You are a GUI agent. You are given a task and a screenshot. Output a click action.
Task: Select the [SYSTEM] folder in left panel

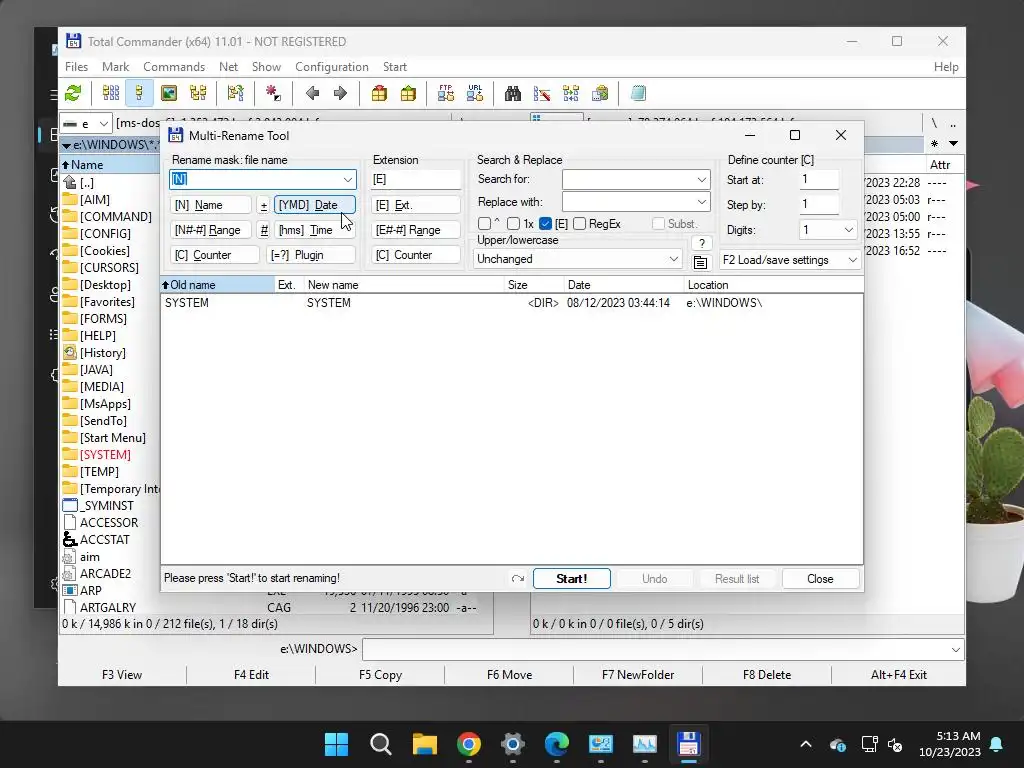point(105,455)
